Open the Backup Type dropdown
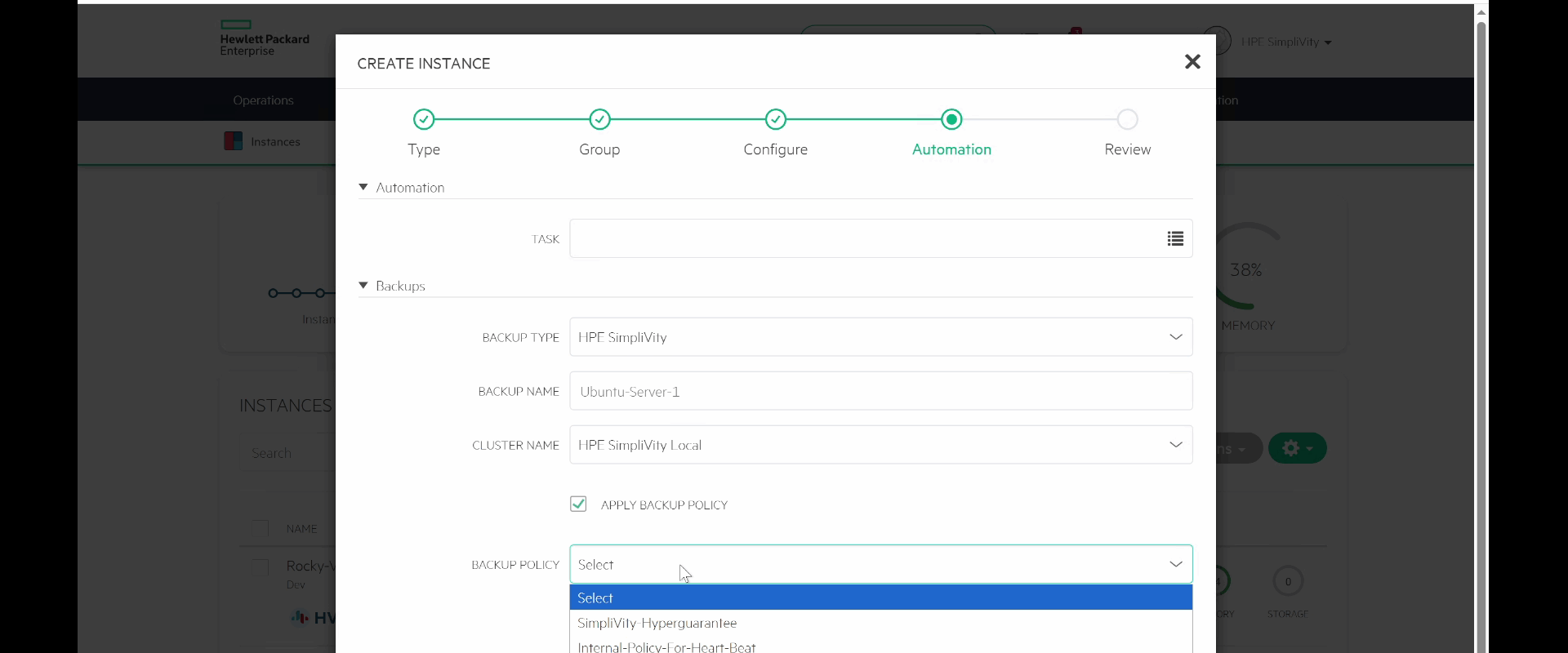This screenshot has height=653, width=1568. pos(880,337)
